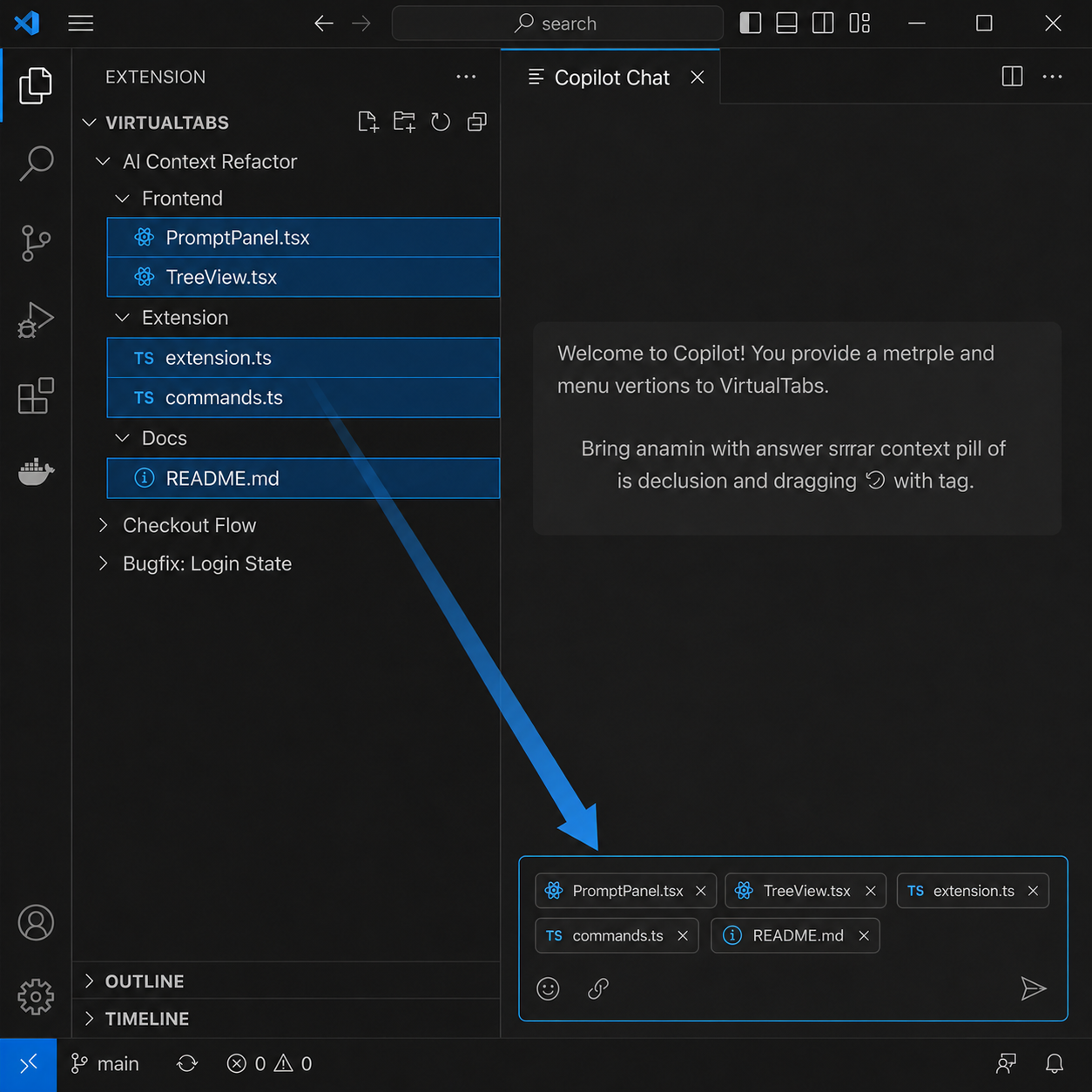Open the remote window indicator
The height and width of the screenshot is (1092, 1092).
(29, 1063)
